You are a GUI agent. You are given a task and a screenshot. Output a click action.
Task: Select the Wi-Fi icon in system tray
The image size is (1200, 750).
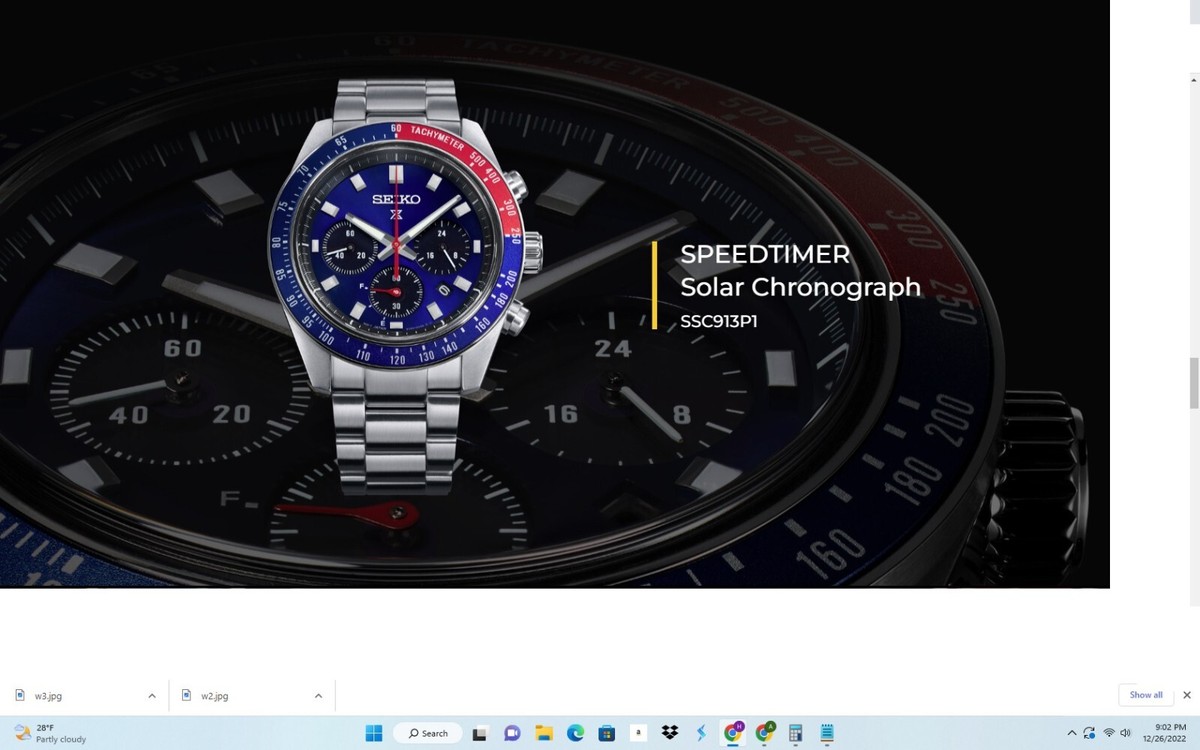coord(1109,733)
